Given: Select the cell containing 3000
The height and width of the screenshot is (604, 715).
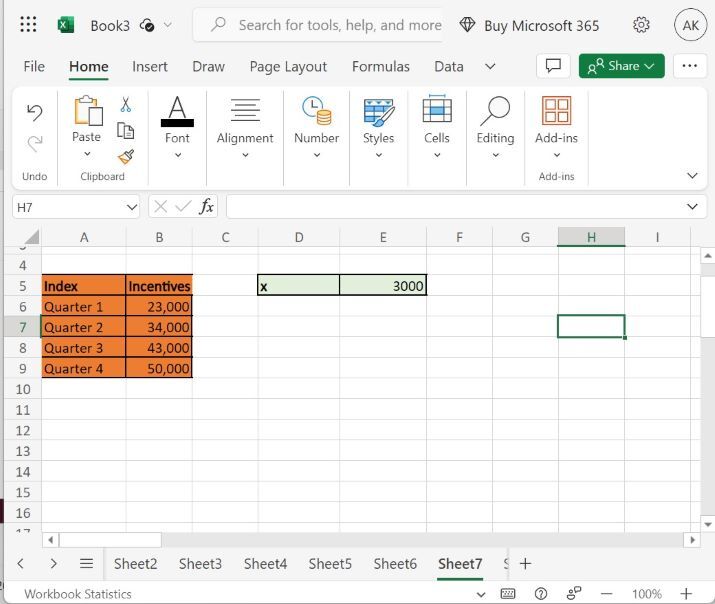Looking at the screenshot, I should pyautogui.click(x=383, y=285).
